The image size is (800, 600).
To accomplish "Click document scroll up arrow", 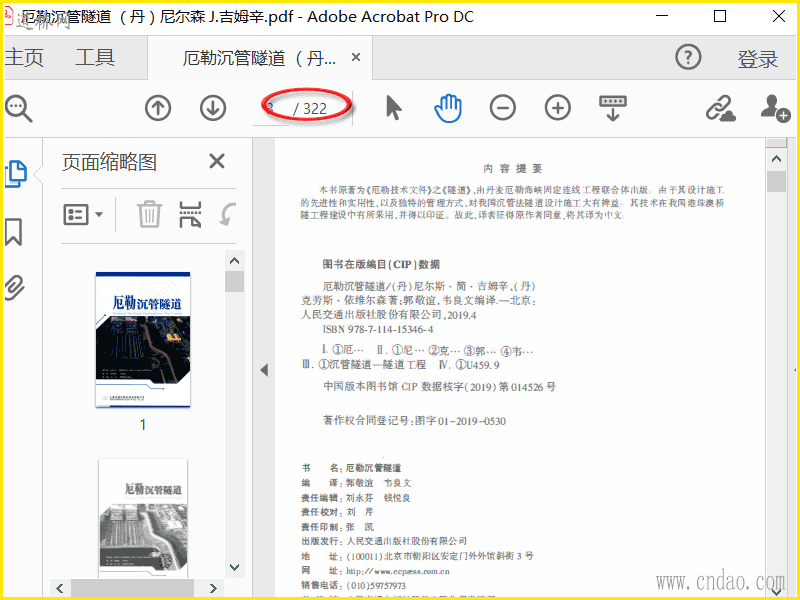I will click(x=776, y=159).
